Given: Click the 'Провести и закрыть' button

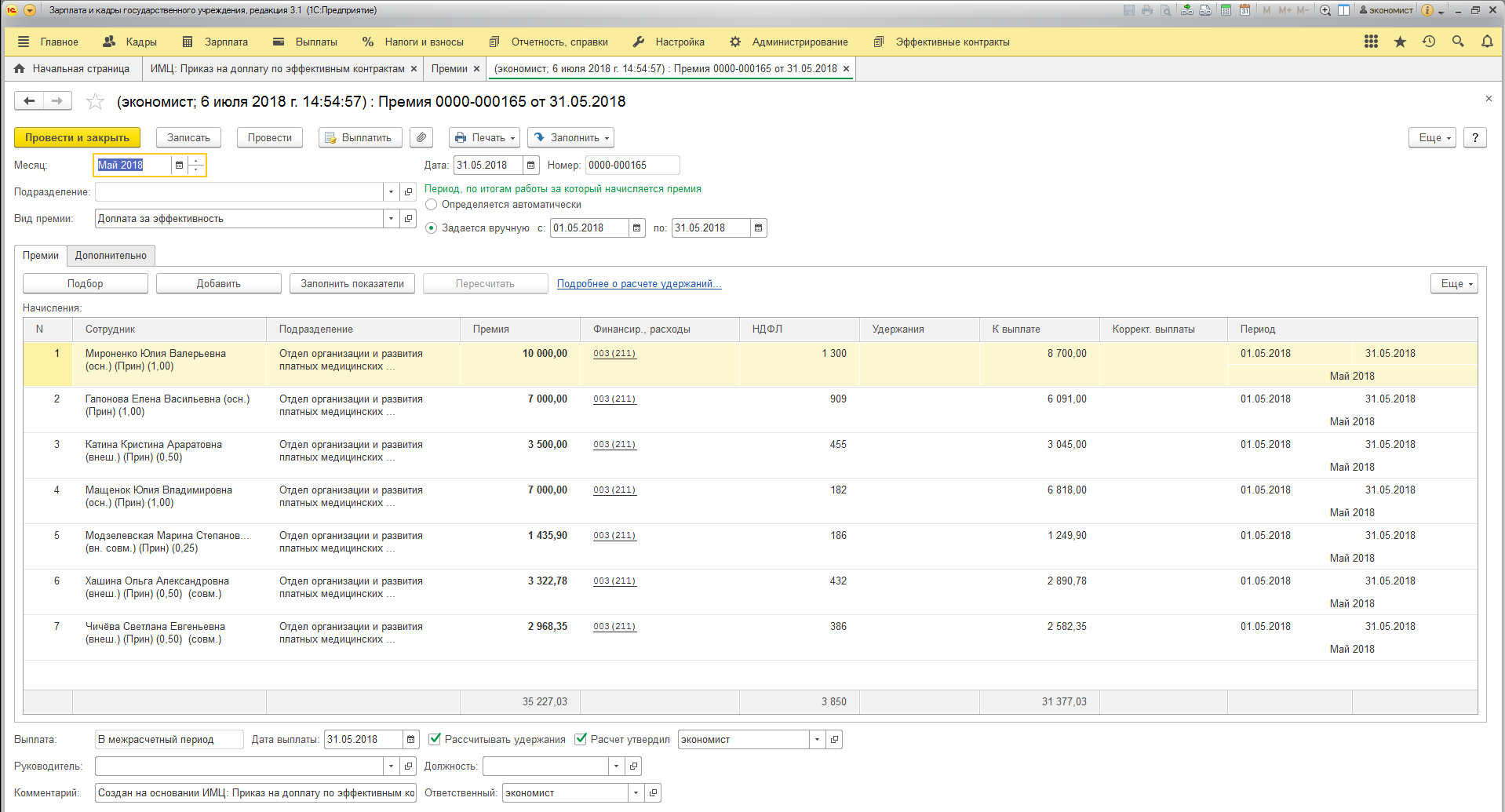Looking at the screenshot, I should [77, 137].
